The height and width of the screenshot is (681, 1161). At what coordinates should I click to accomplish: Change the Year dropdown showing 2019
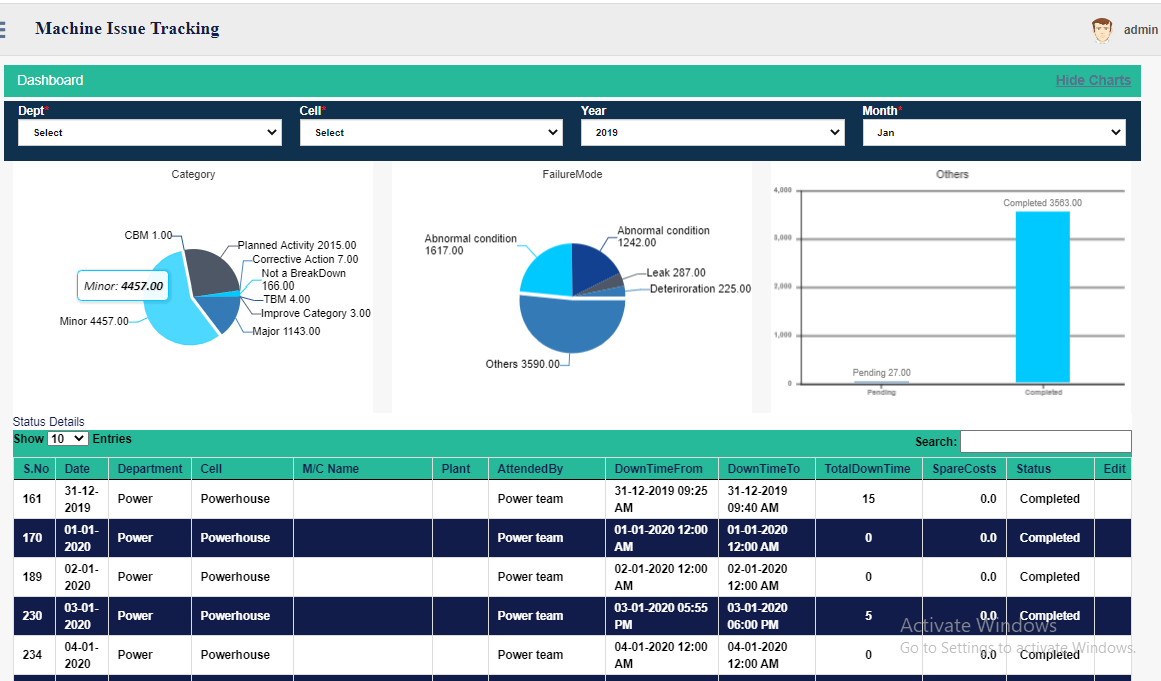tap(712, 132)
